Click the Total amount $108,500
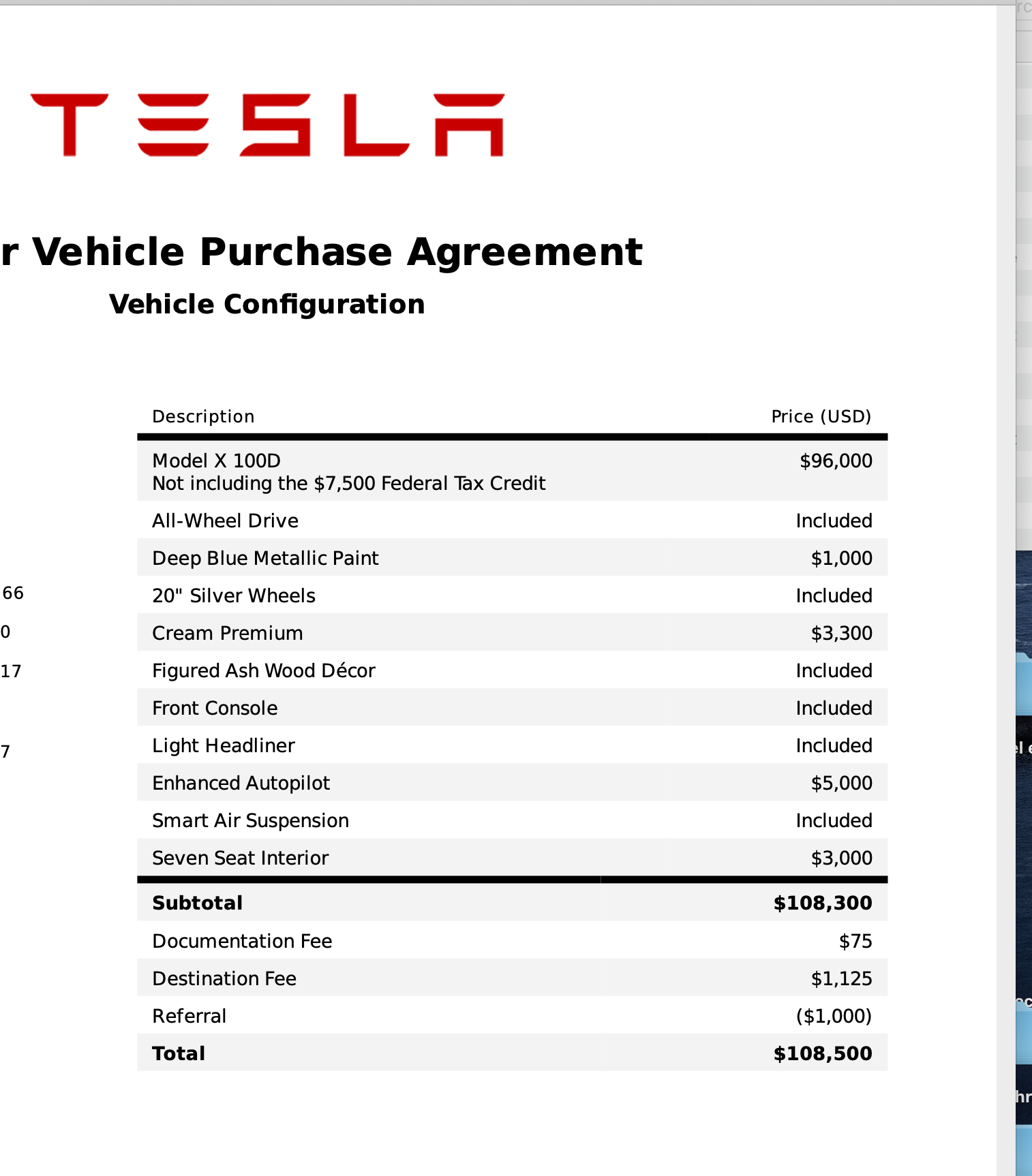Image resolution: width=1032 pixels, height=1176 pixels. click(x=822, y=1053)
